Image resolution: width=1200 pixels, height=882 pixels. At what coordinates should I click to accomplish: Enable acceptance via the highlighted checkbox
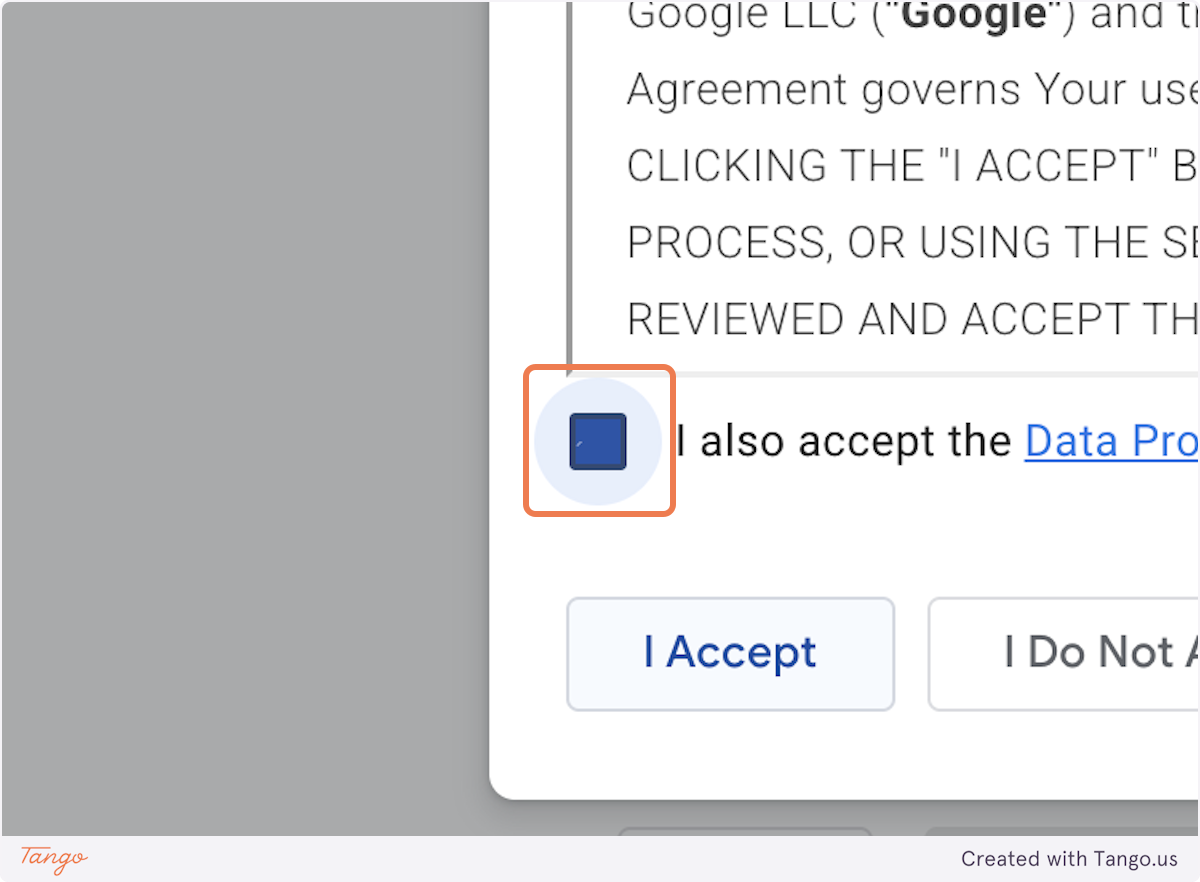coord(598,441)
